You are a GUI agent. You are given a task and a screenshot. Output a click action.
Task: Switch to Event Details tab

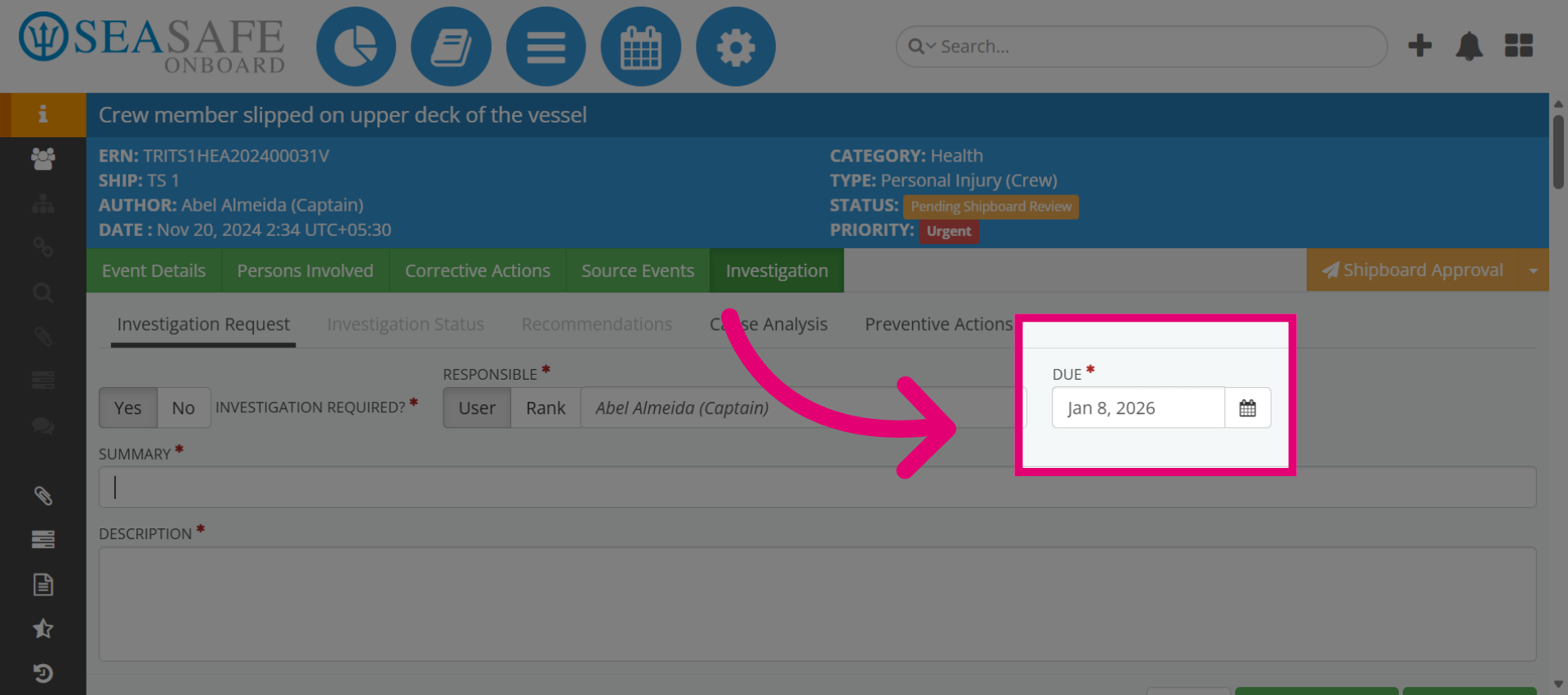coord(154,270)
